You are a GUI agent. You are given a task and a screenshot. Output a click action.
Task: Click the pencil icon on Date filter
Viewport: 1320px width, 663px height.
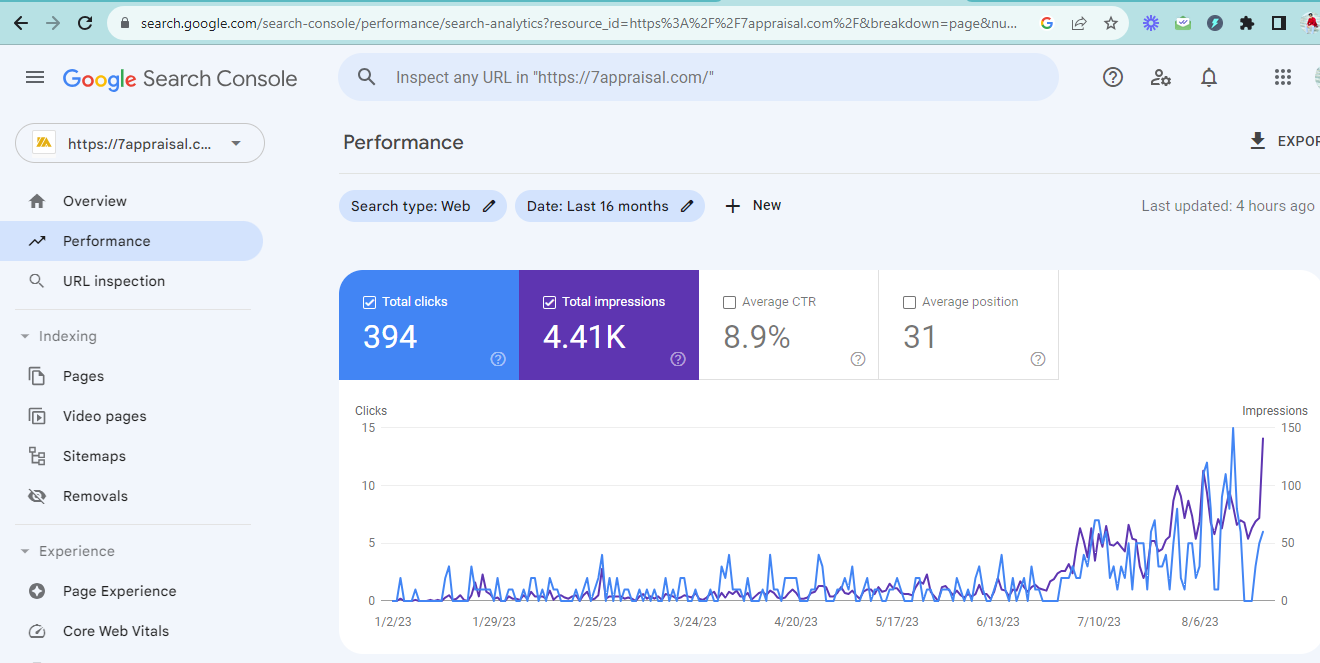click(687, 206)
